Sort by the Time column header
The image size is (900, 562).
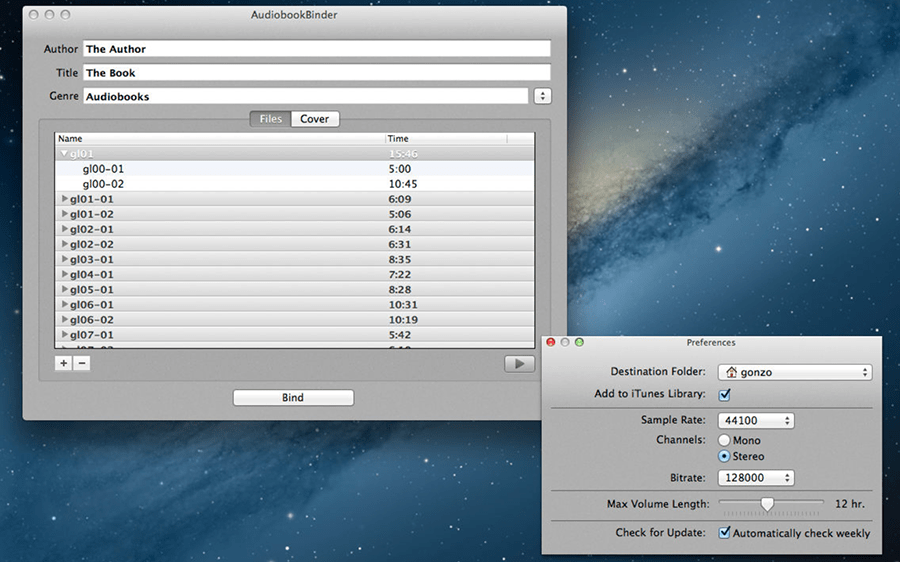tap(446, 138)
